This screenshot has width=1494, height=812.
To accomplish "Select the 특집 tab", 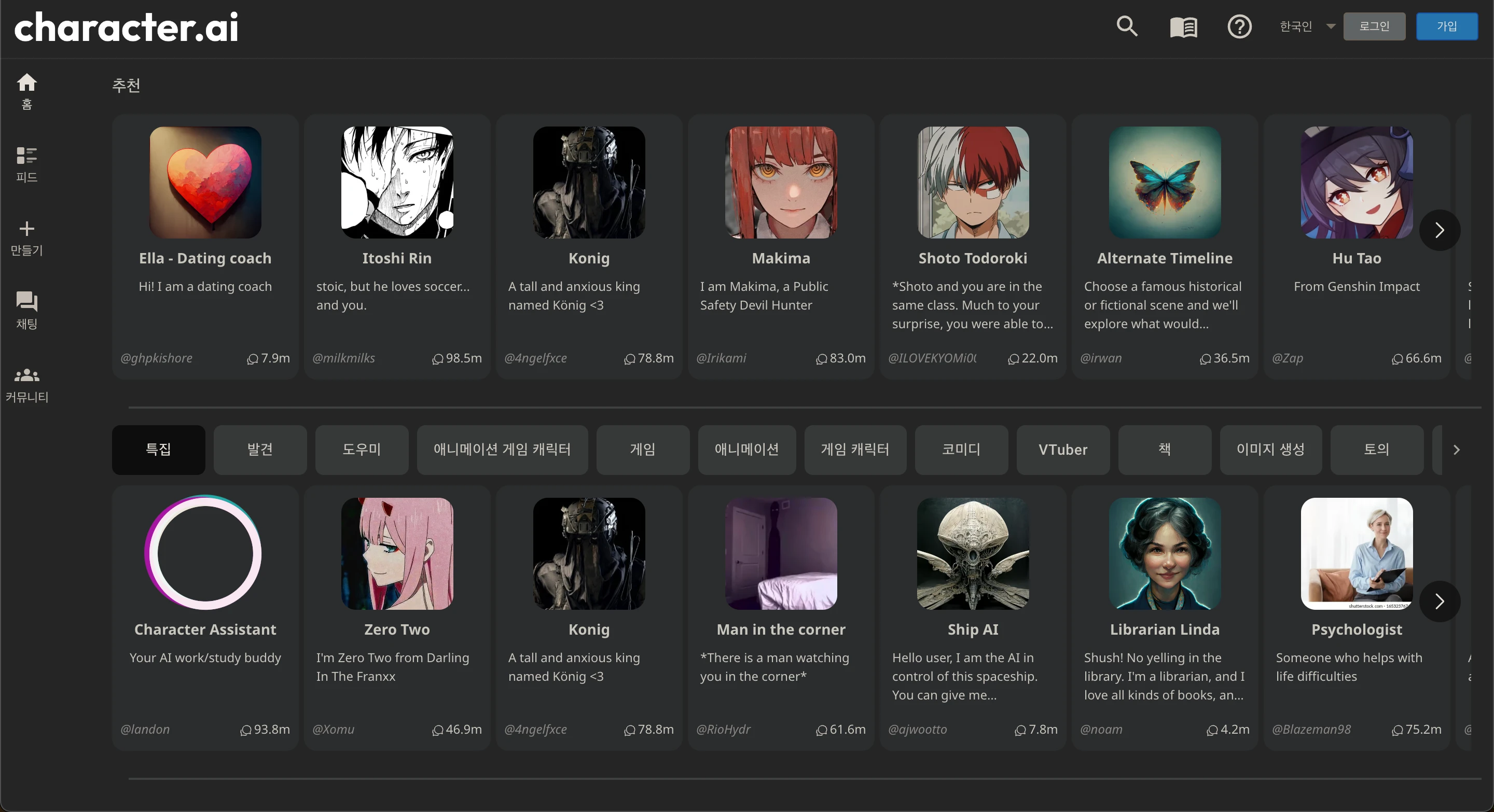I will pos(158,450).
